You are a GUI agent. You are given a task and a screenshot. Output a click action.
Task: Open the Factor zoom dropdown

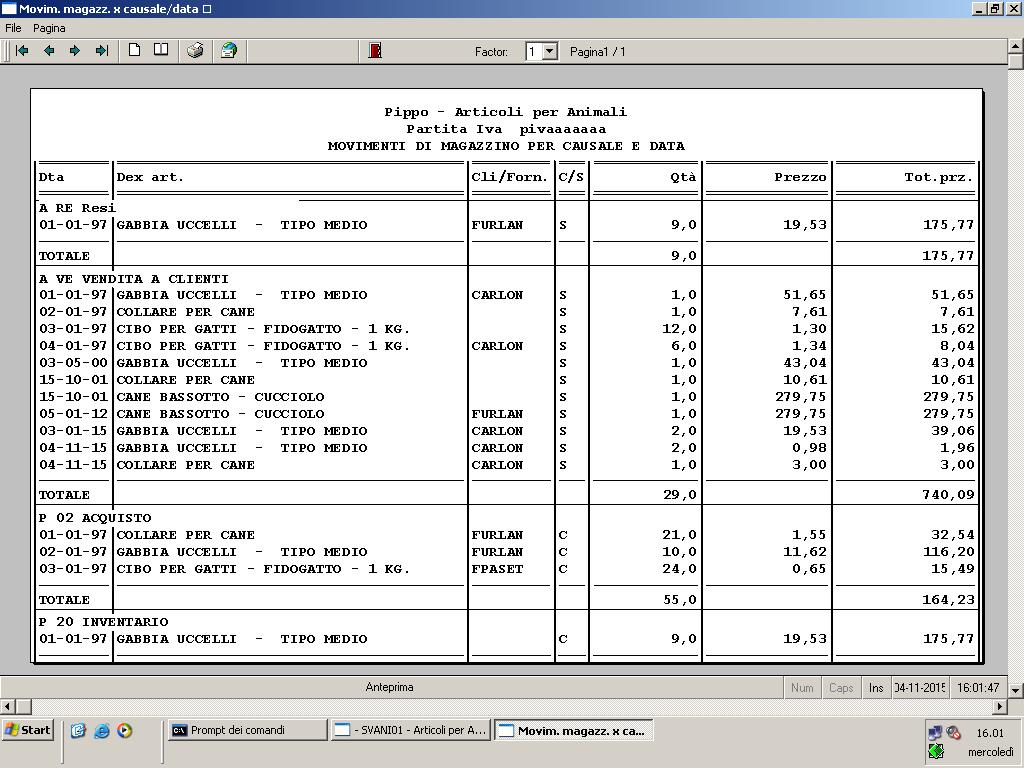[x=550, y=51]
